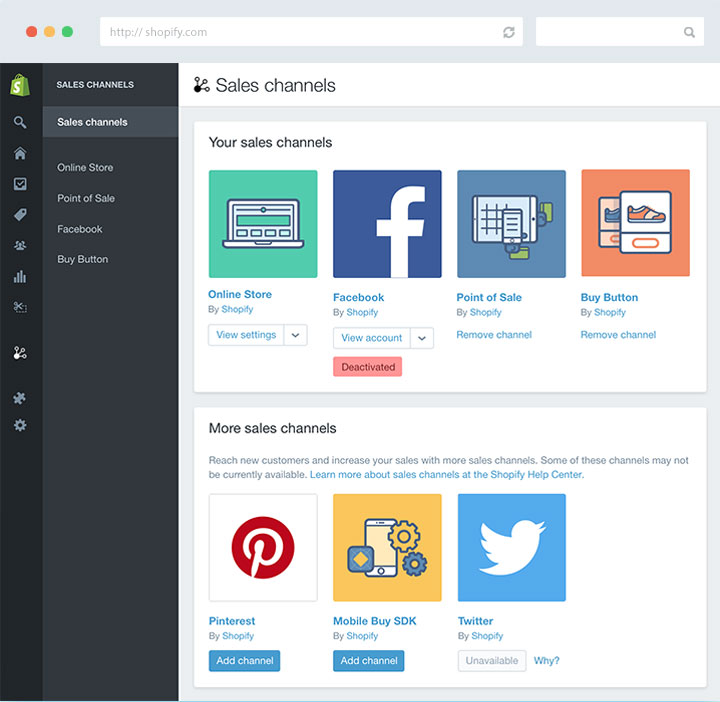Open Discounts via the scissors icon
This screenshot has width=720, height=702.
coord(20,307)
